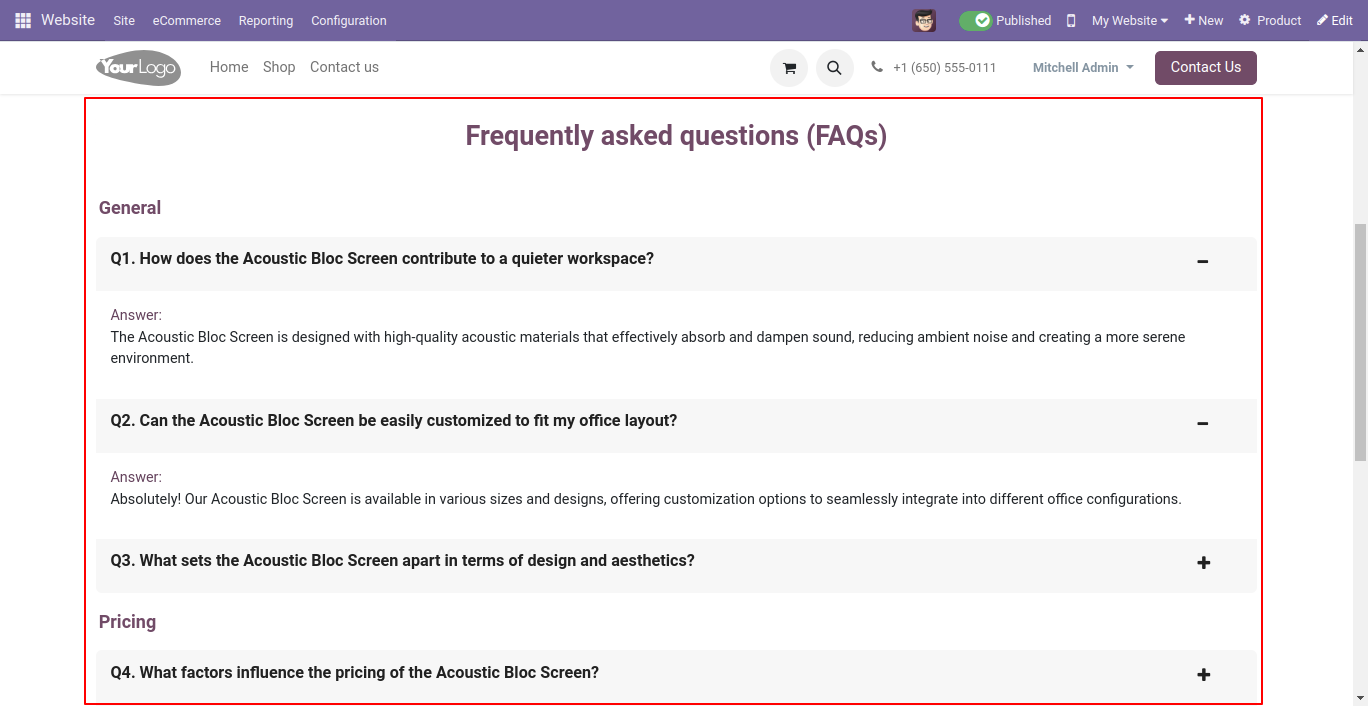Viewport: 1368px width, 706px height.
Task: Click the Contact Us button
Action: point(1206,68)
